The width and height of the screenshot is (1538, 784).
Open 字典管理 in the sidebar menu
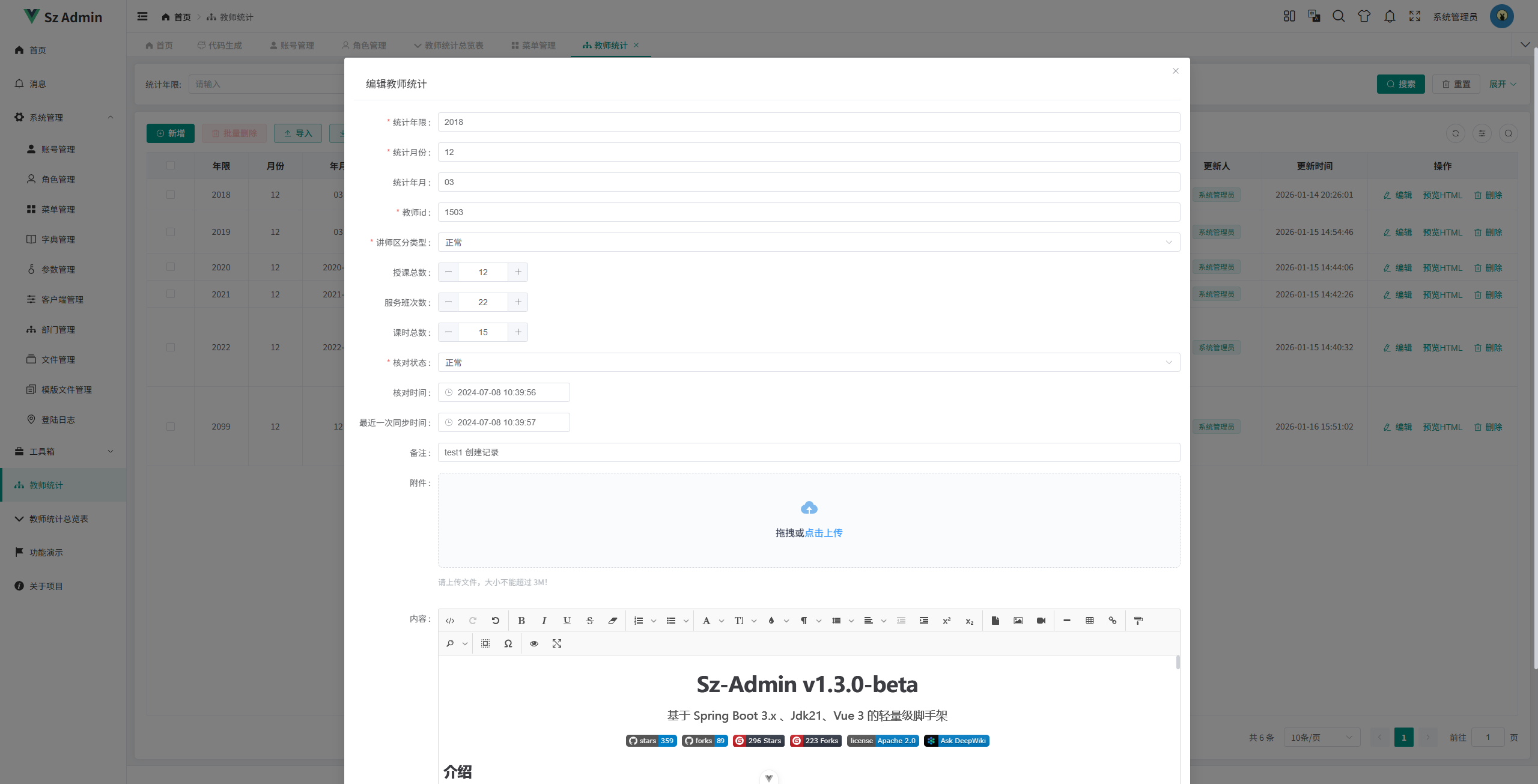(x=58, y=239)
